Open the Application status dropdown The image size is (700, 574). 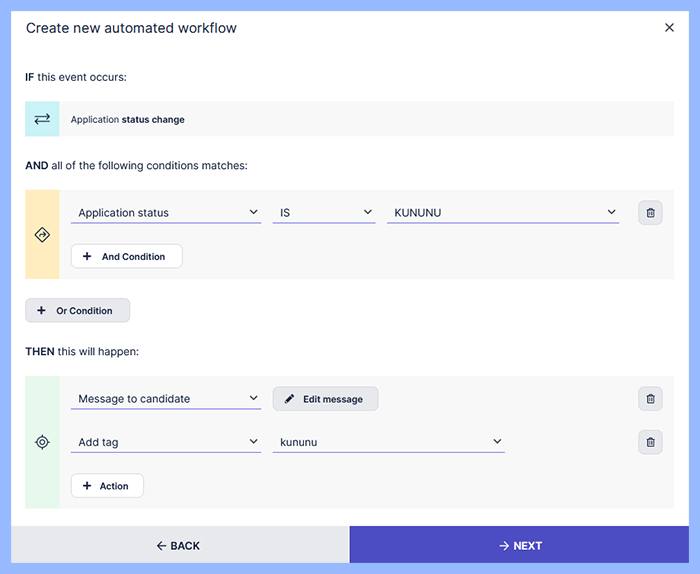coord(165,213)
